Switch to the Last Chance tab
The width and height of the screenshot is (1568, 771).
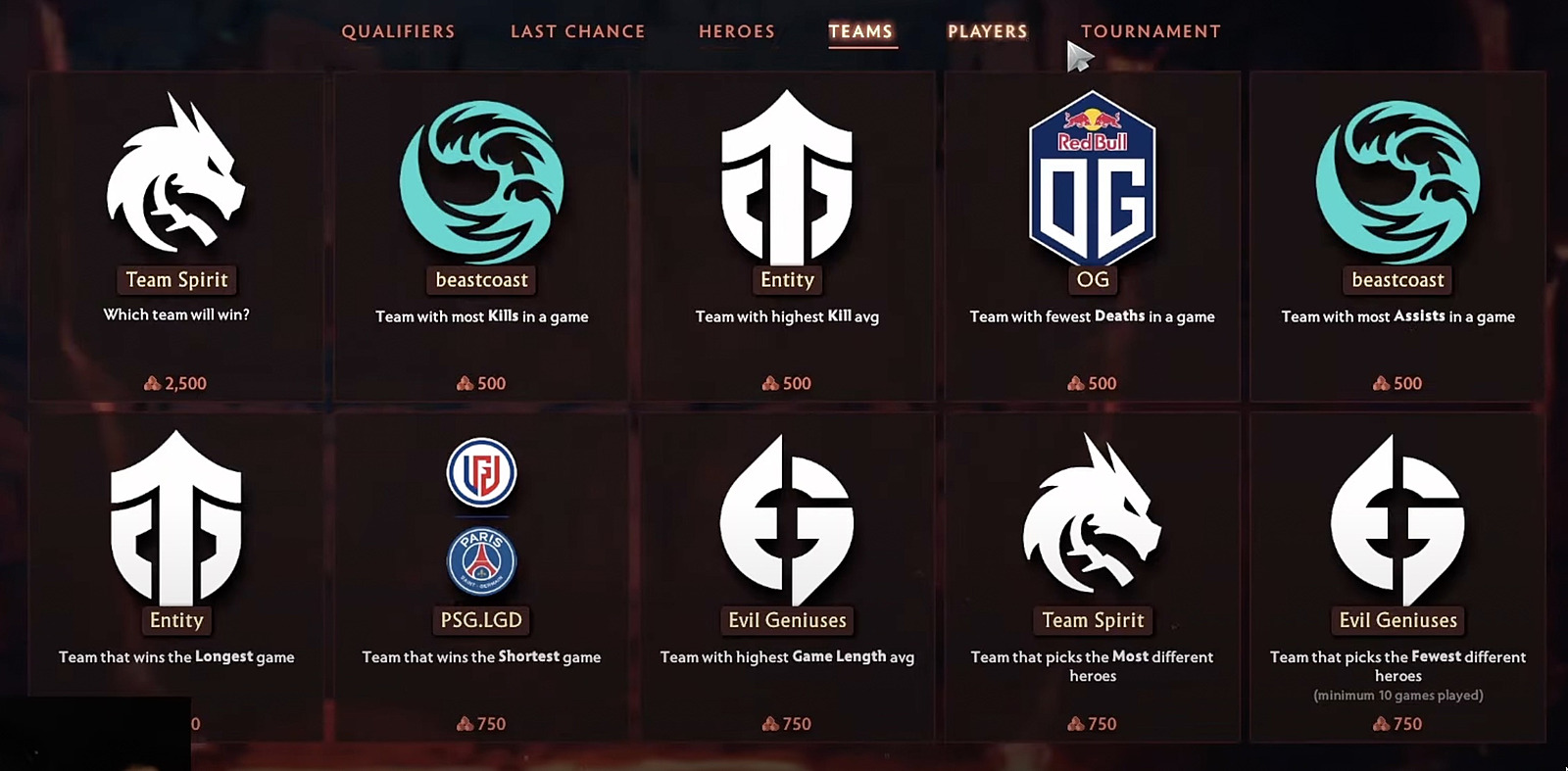tap(578, 31)
